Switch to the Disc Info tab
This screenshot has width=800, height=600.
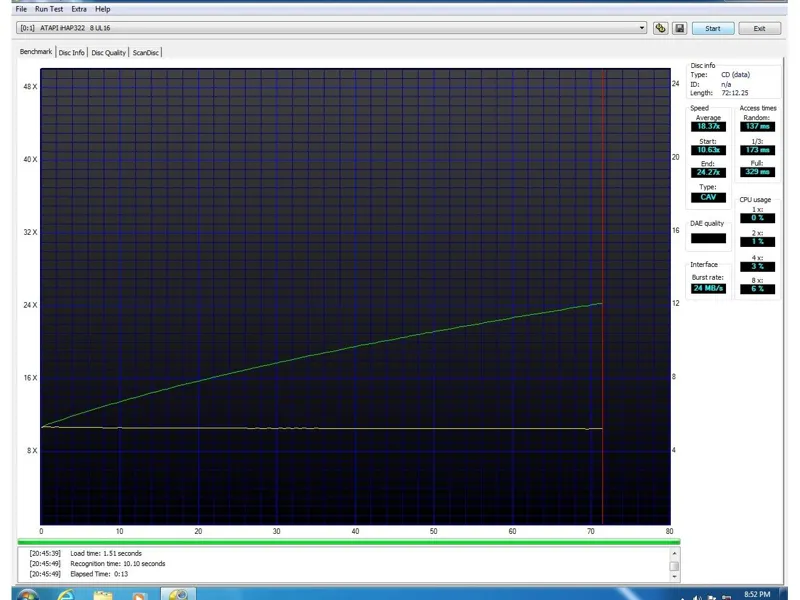(71, 53)
